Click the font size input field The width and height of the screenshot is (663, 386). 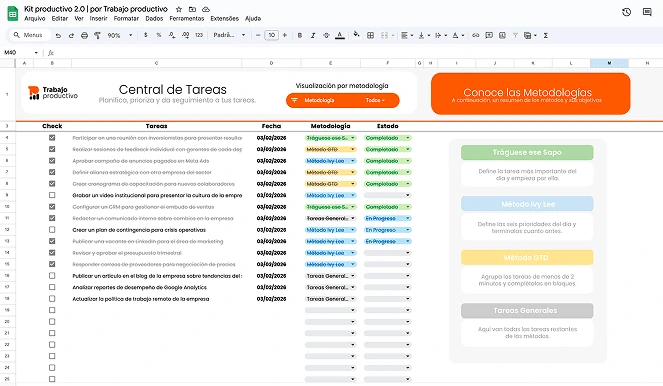271,35
